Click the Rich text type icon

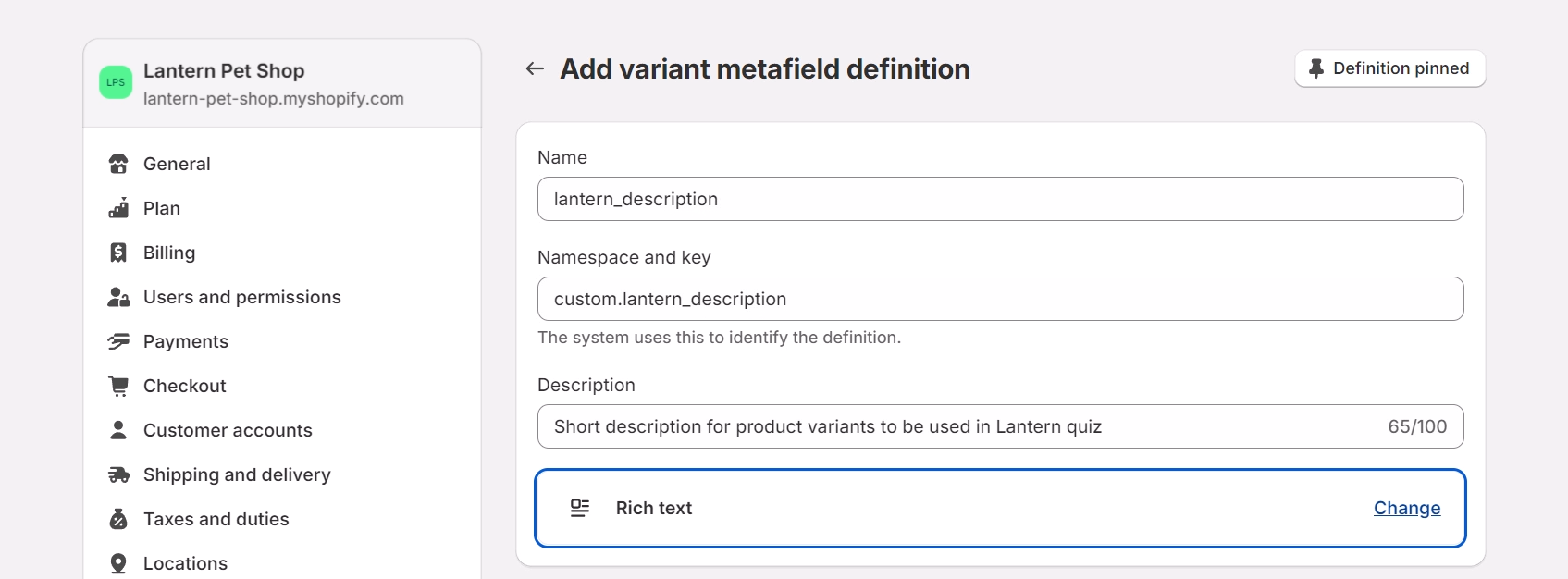click(x=580, y=508)
